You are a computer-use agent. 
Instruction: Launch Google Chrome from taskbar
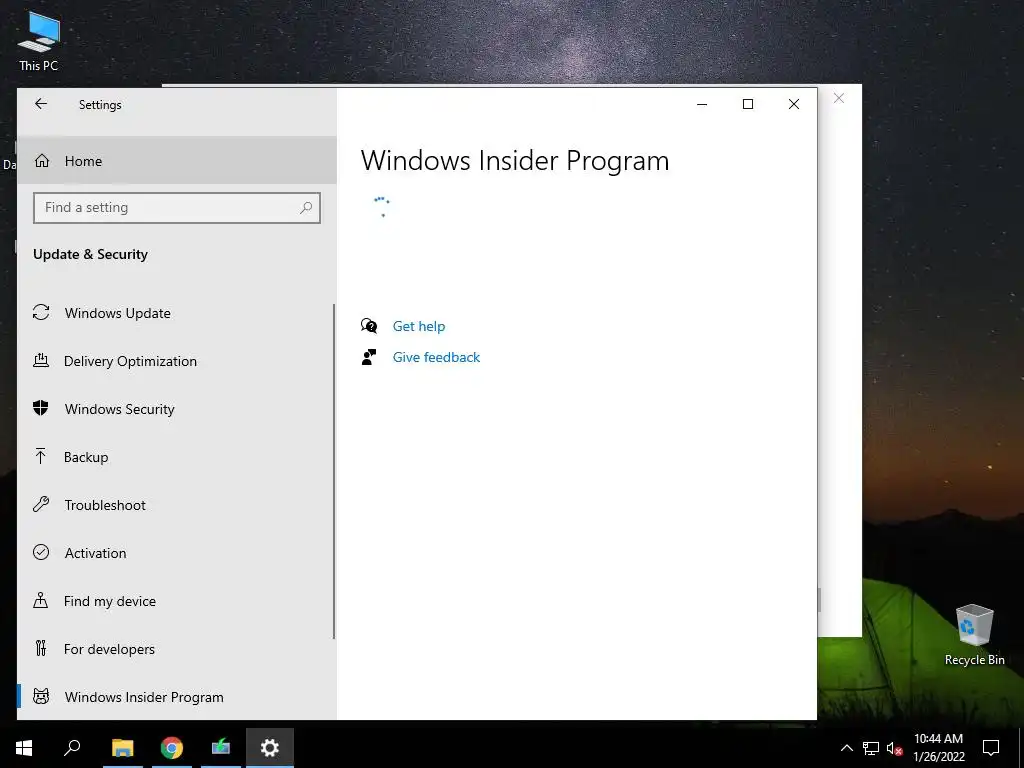point(172,748)
